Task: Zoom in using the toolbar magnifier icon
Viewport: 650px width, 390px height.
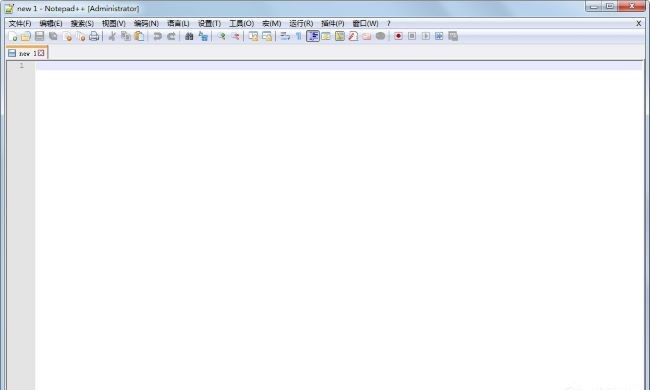Action: tap(221, 36)
